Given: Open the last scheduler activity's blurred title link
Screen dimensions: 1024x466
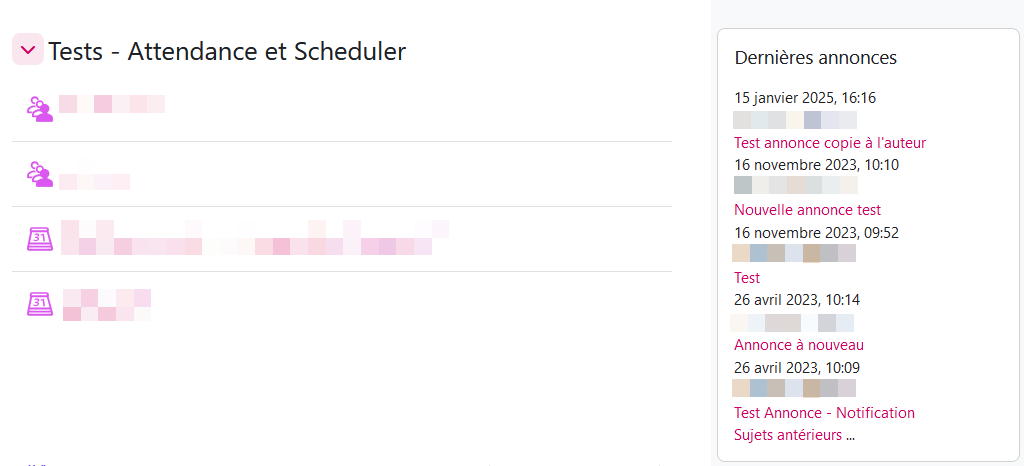Looking at the screenshot, I should click(x=106, y=304).
